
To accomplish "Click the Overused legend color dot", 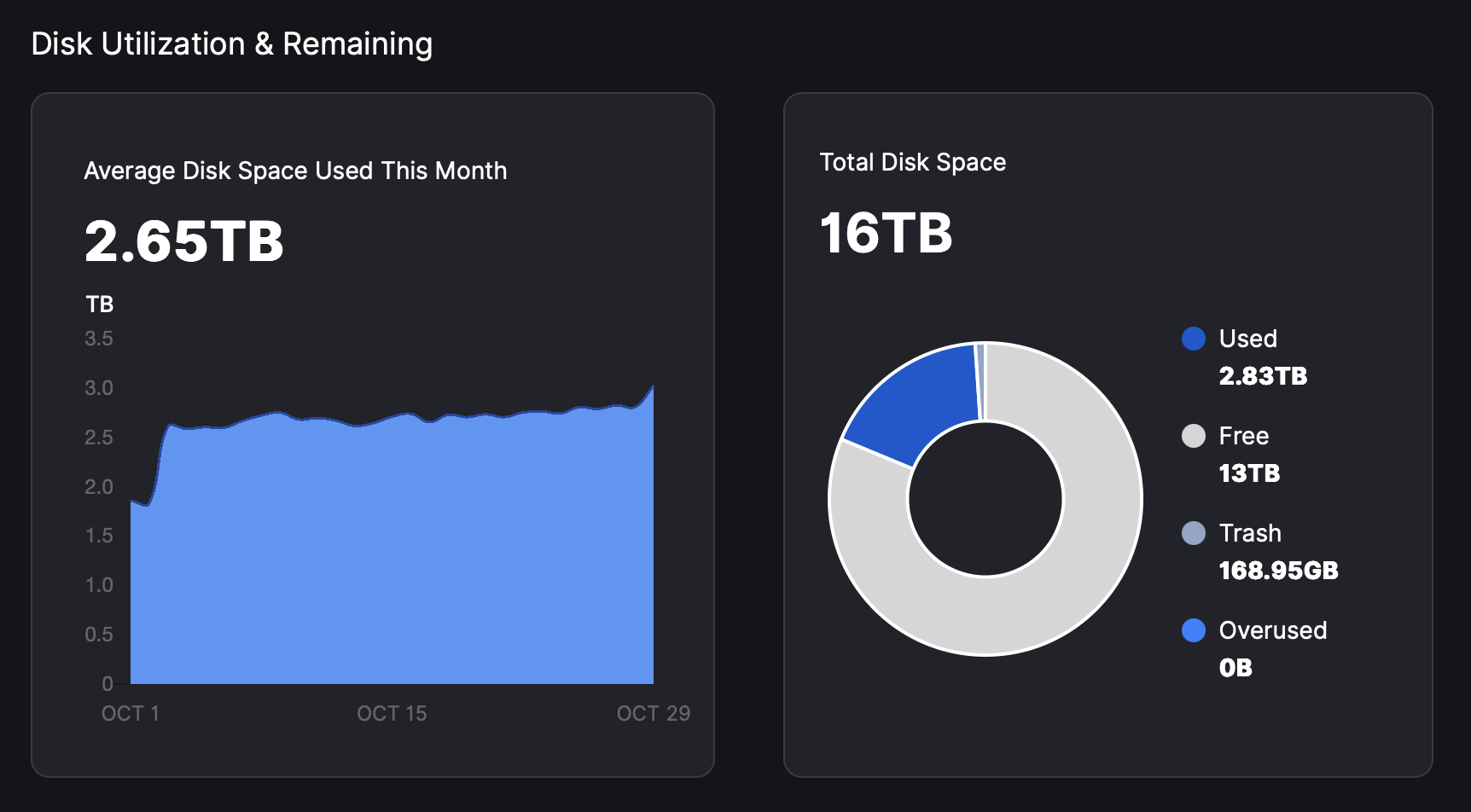I will point(1193,630).
